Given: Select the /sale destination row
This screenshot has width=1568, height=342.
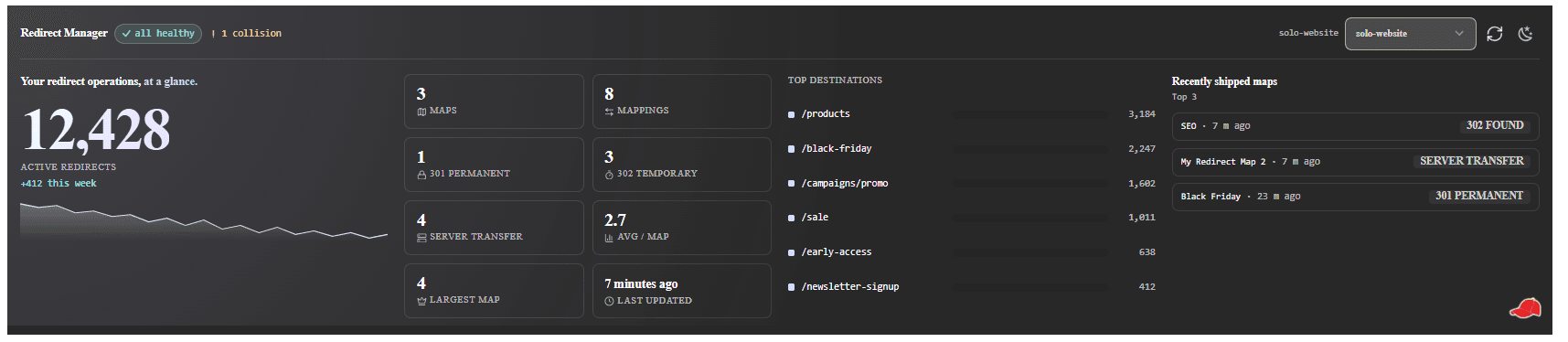Looking at the screenshot, I should (x=972, y=218).
